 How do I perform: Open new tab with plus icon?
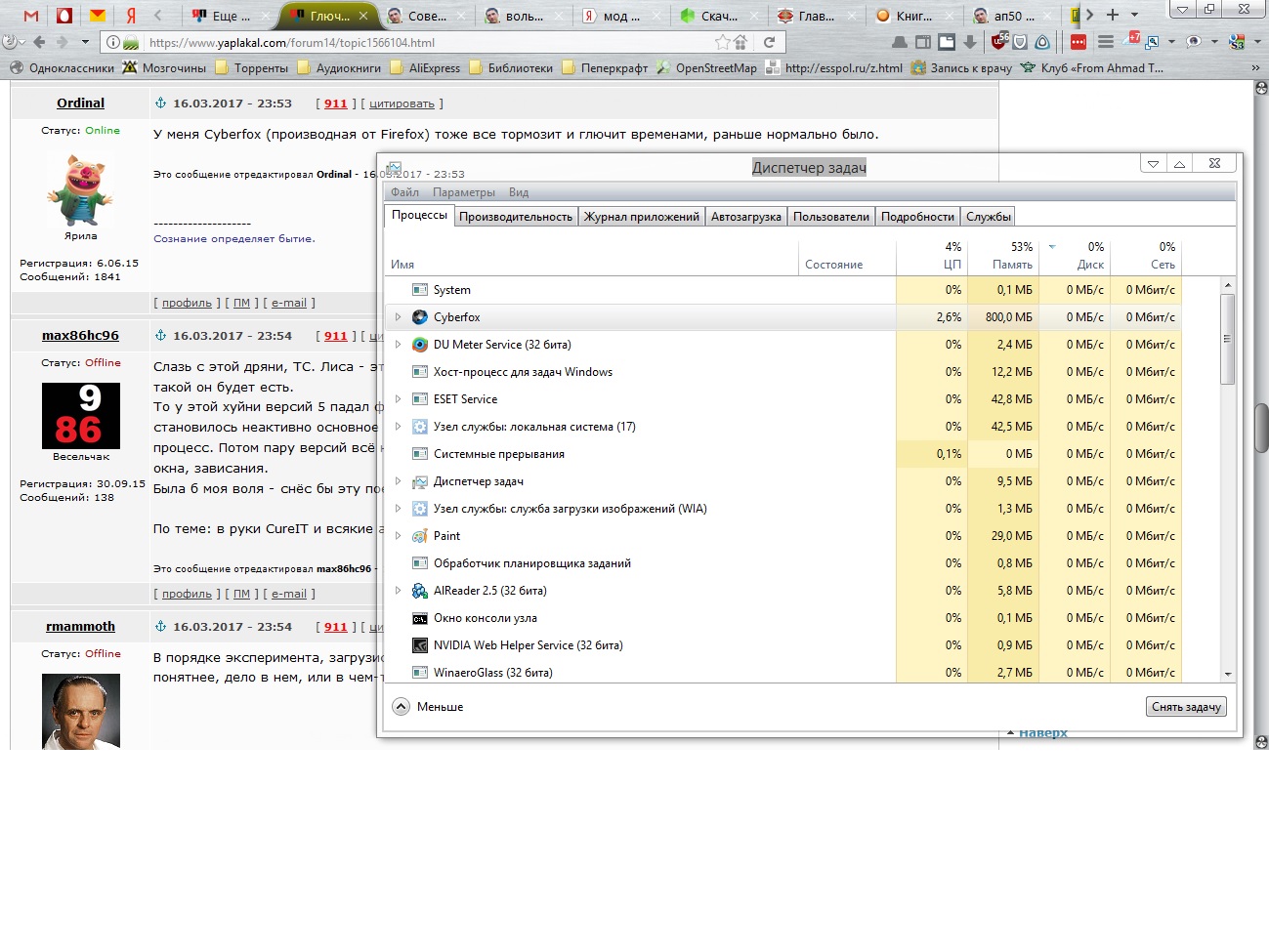(x=1112, y=15)
